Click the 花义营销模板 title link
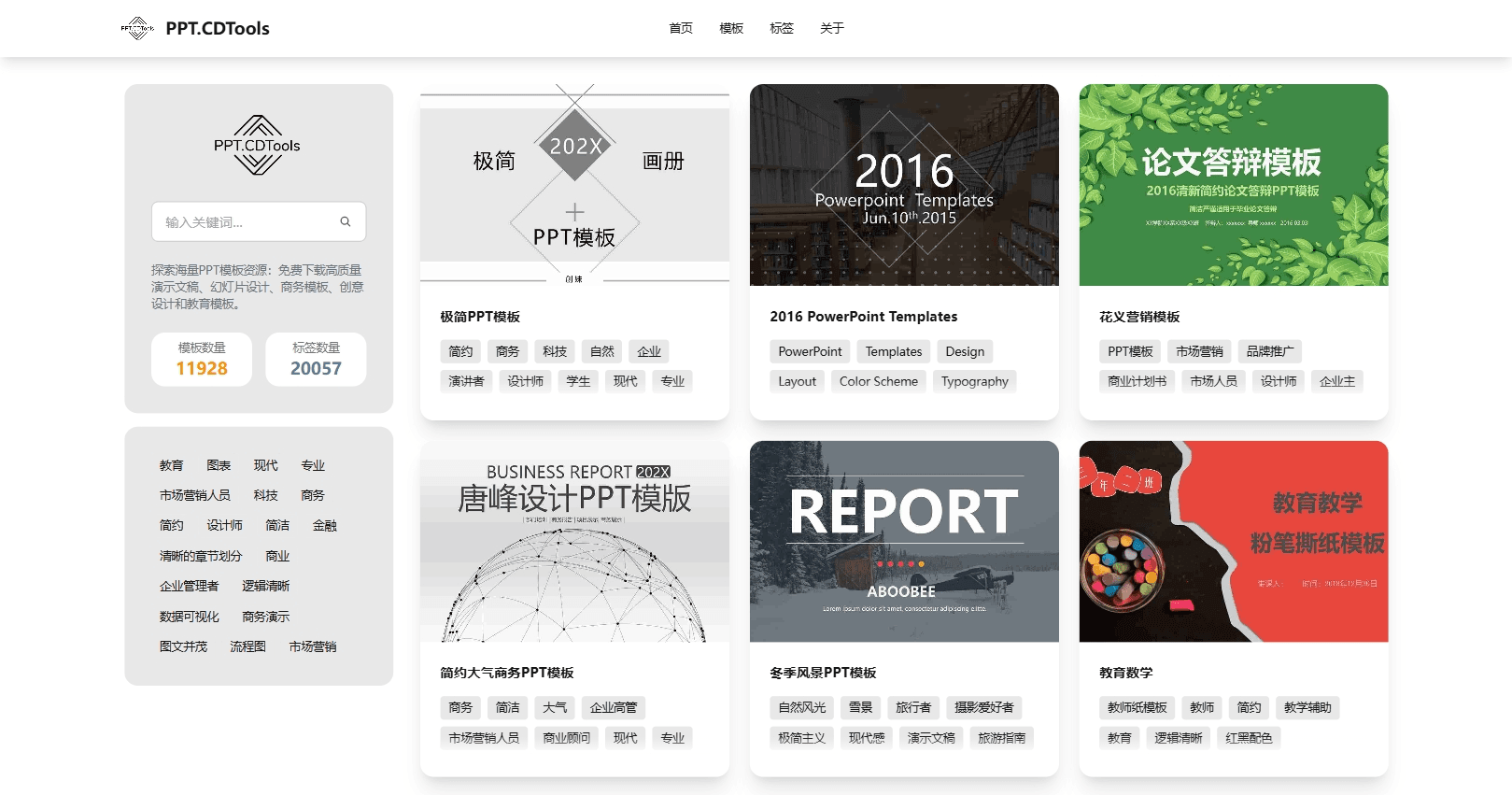The image size is (1512, 795). [1139, 317]
